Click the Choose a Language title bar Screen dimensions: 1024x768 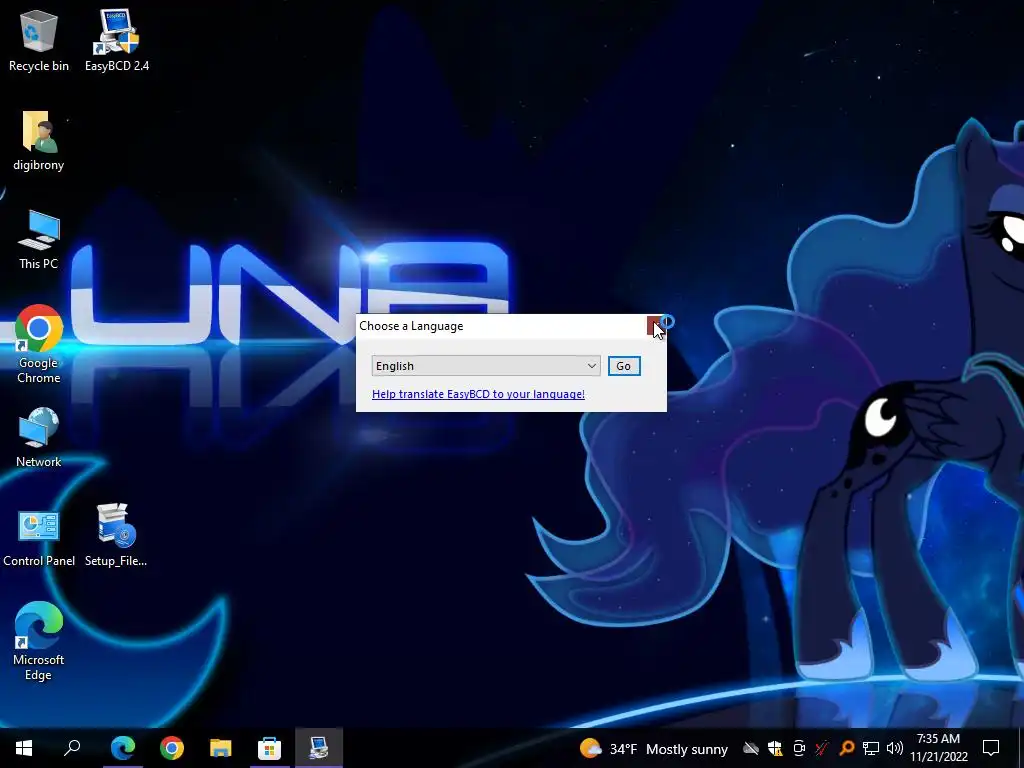pos(502,326)
